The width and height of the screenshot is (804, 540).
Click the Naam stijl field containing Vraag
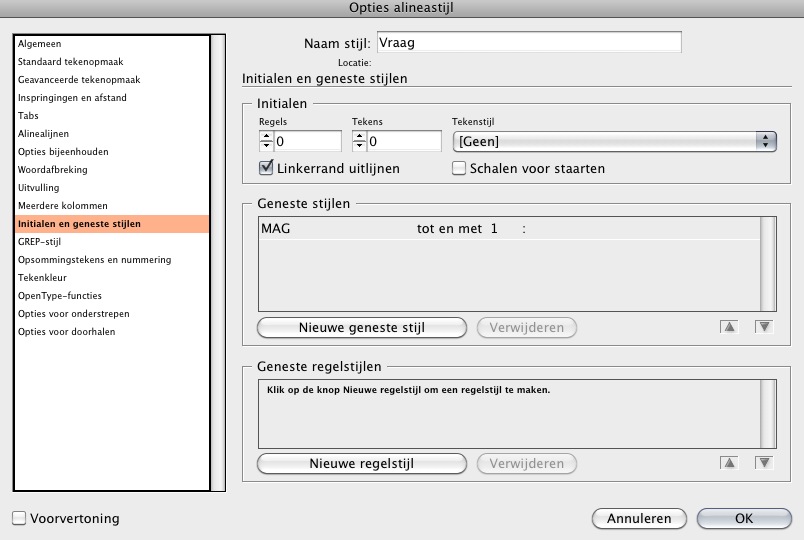coord(529,42)
